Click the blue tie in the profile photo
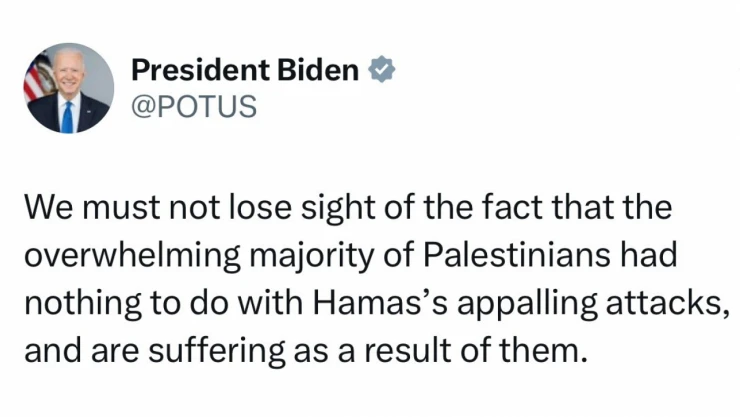The width and height of the screenshot is (740, 417). [67, 118]
